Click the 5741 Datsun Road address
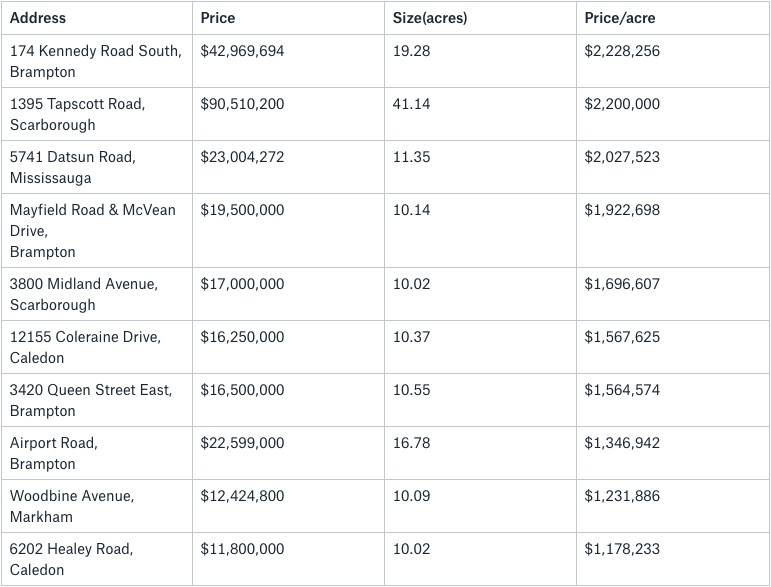771x587 pixels. coord(73,167)
